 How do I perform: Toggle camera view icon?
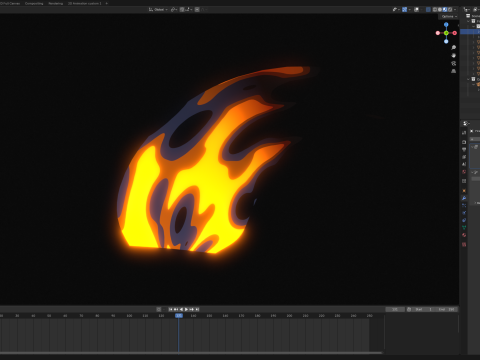[x=453, y=63]
